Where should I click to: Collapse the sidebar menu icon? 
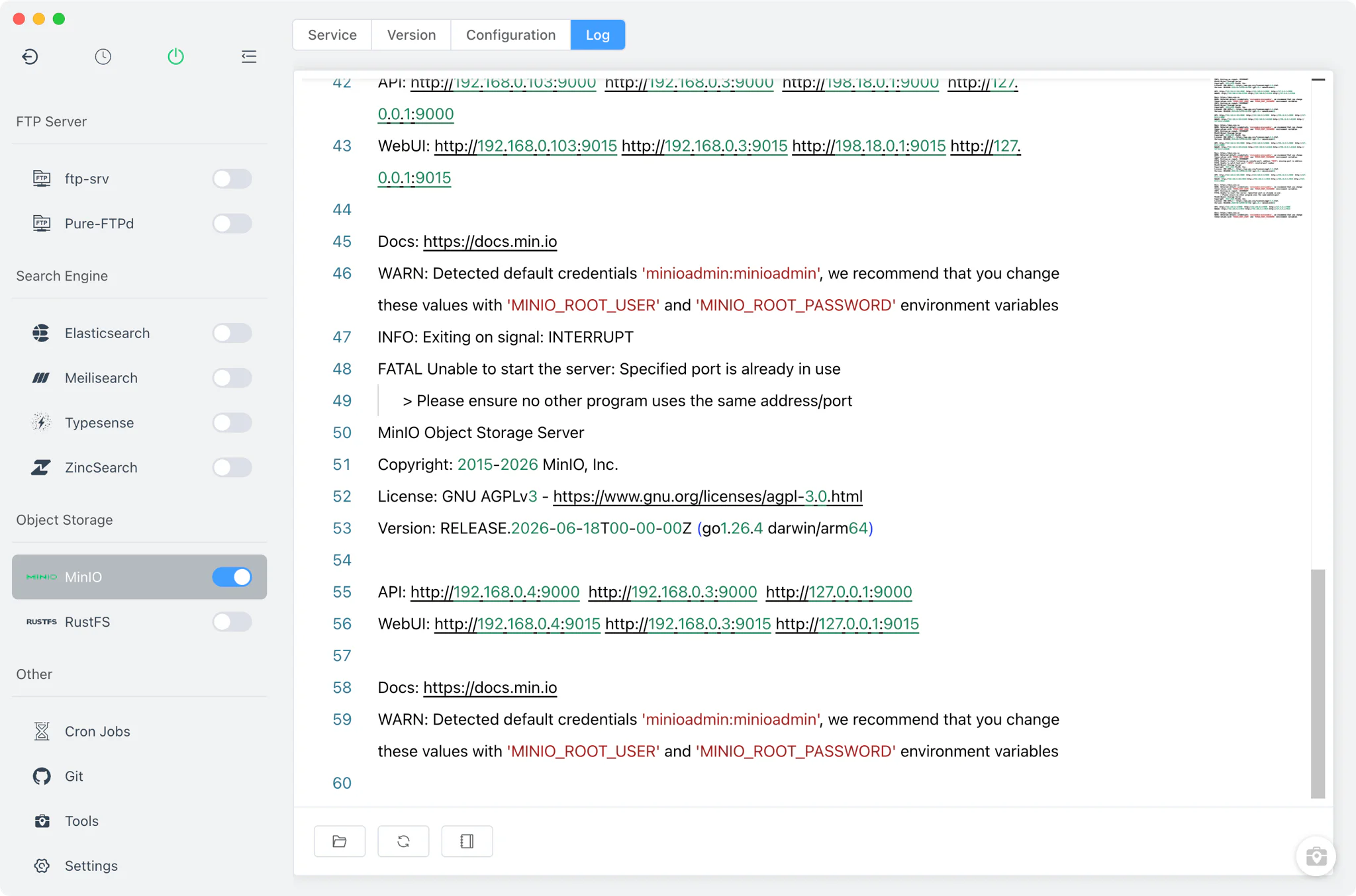[x=249, y=56]
